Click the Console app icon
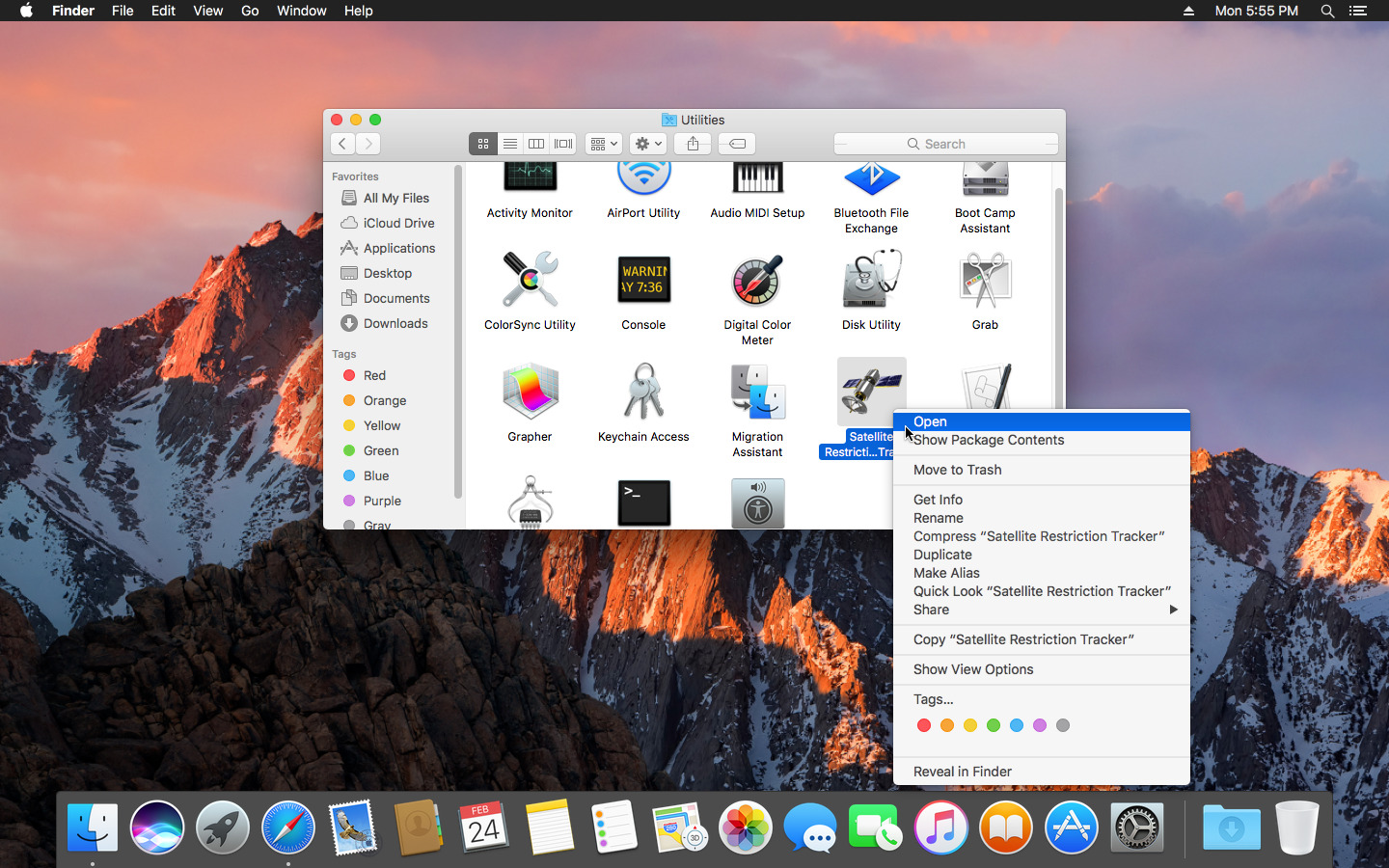 [643, 281]
